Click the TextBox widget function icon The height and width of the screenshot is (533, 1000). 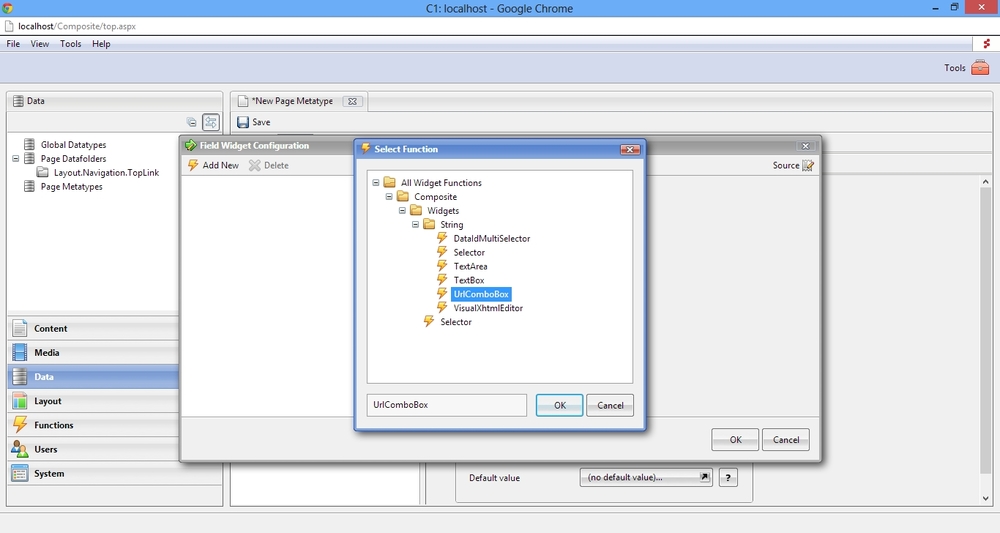[443, 280]
